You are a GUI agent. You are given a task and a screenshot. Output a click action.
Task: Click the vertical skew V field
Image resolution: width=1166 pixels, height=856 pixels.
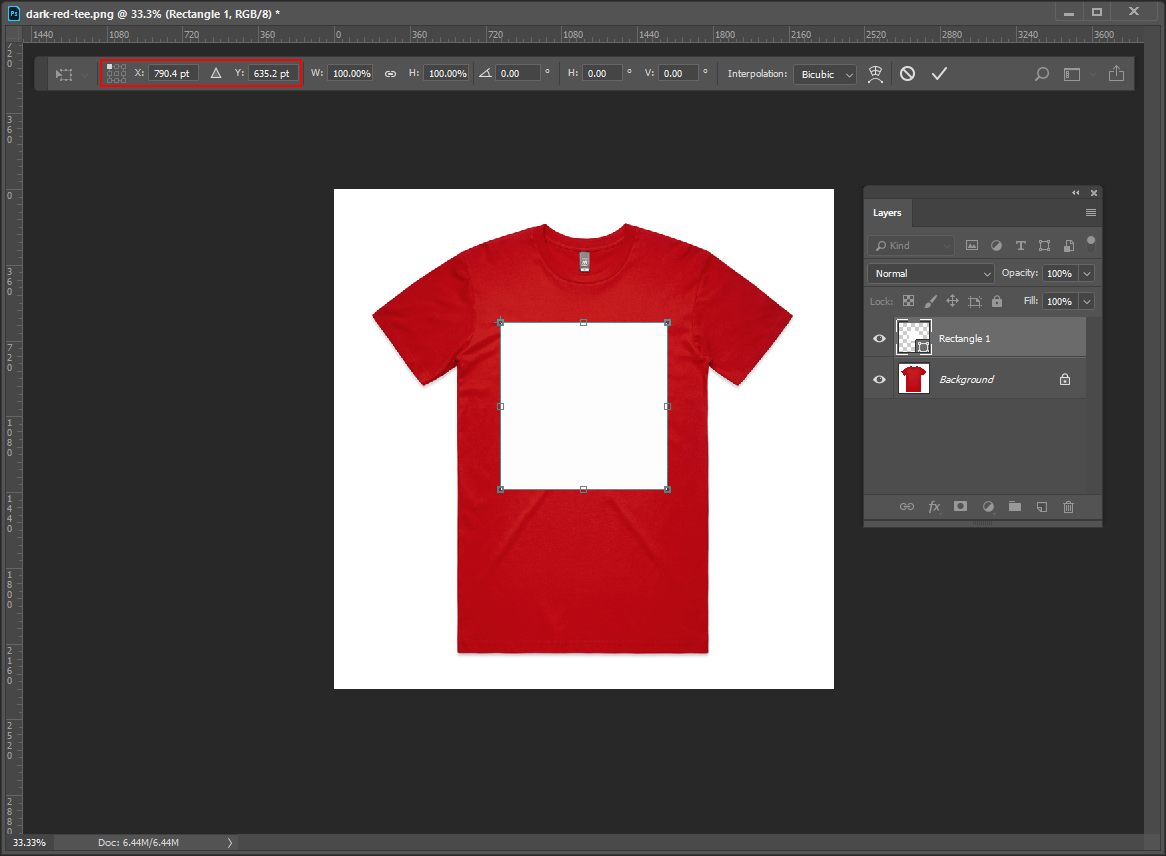tap(678, 73)
